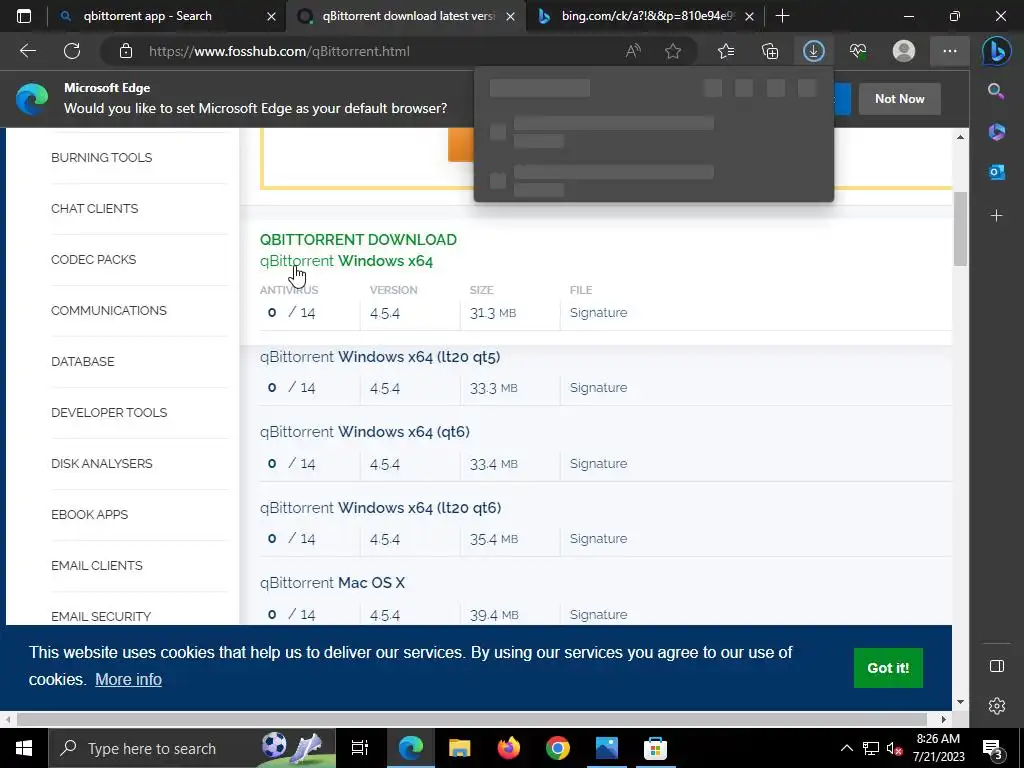Open the Burning Tools category
This screenshot has width=1024, height=768.
[101, 157]
